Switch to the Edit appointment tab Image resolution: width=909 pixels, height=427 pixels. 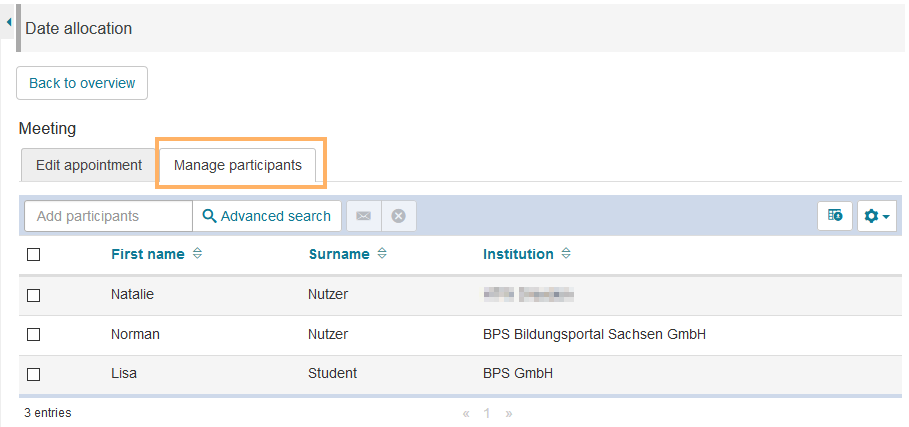tap(89, 165)
